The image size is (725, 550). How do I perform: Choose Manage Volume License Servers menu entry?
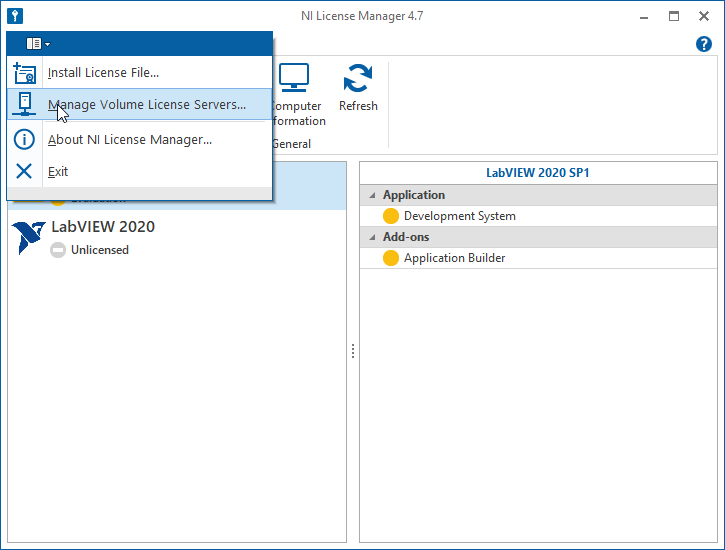146,105
